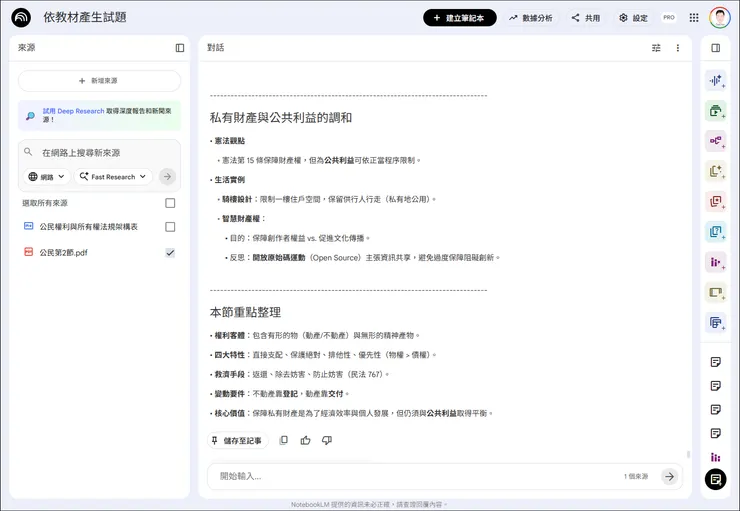Click the 1 個來源 indicator in chat box
Screen dimensions: 740x511
coord(636,477)
